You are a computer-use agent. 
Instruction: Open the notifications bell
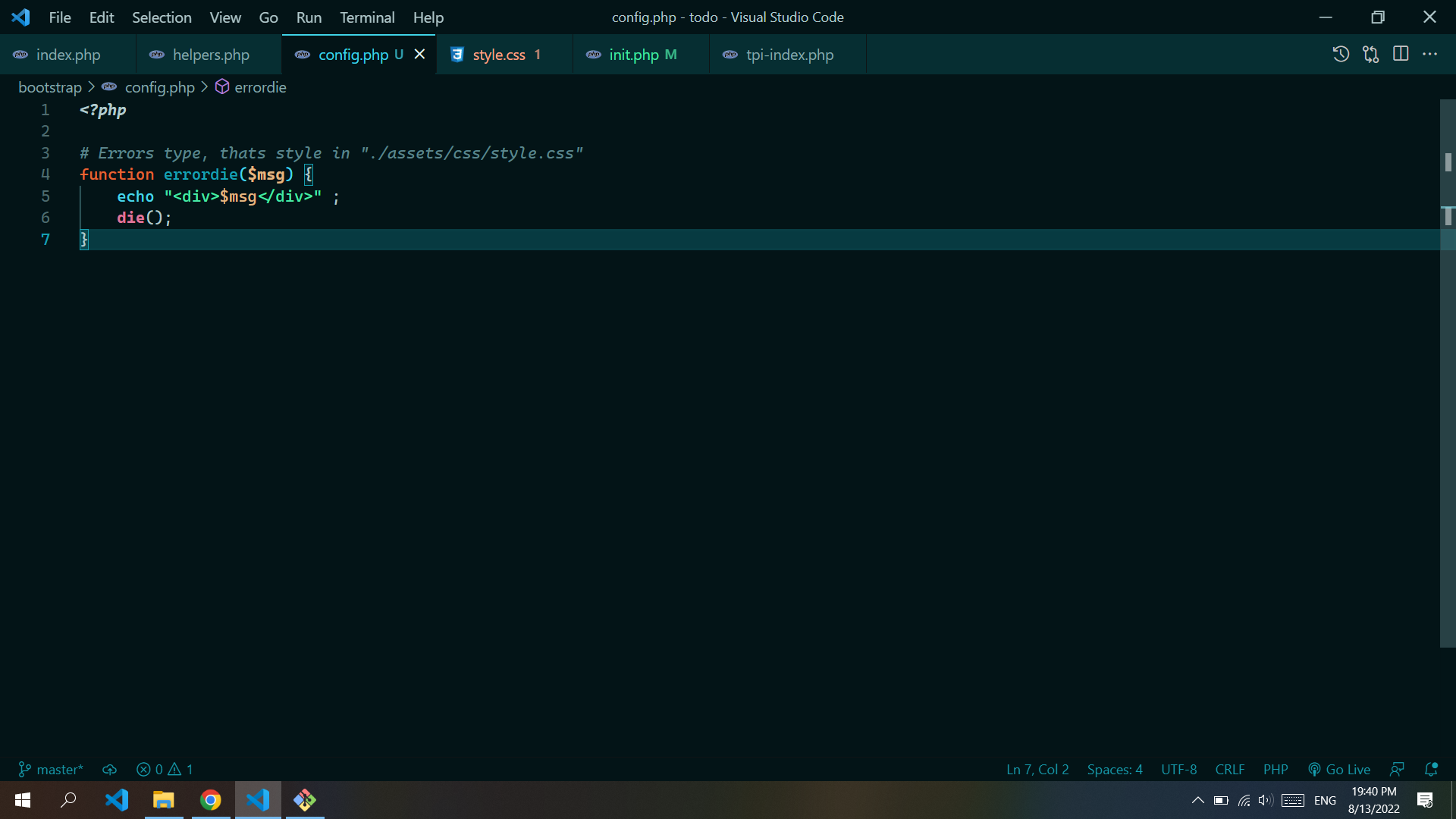point(1431,769)
